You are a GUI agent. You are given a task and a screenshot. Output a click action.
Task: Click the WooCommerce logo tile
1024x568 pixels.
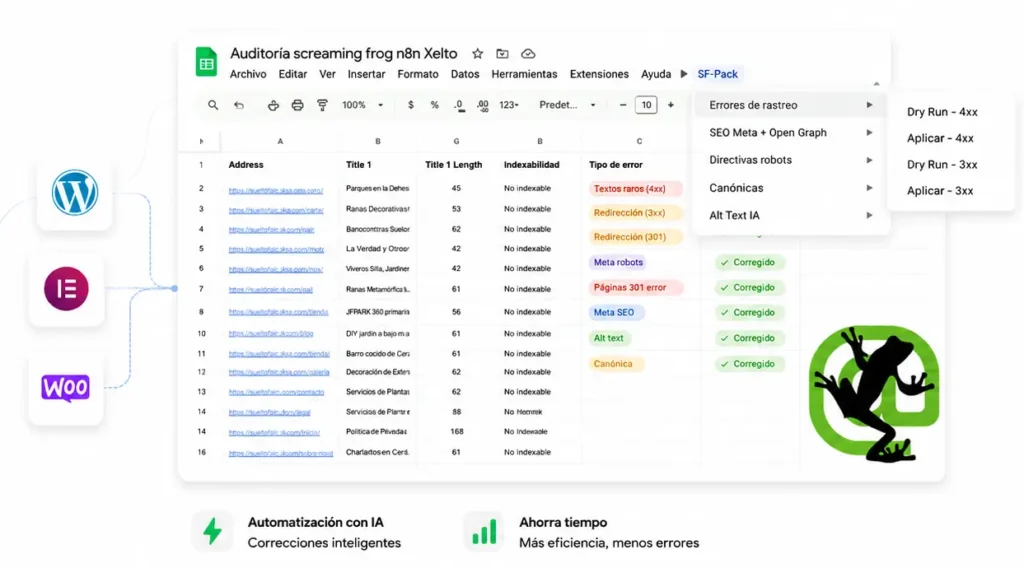65,388
